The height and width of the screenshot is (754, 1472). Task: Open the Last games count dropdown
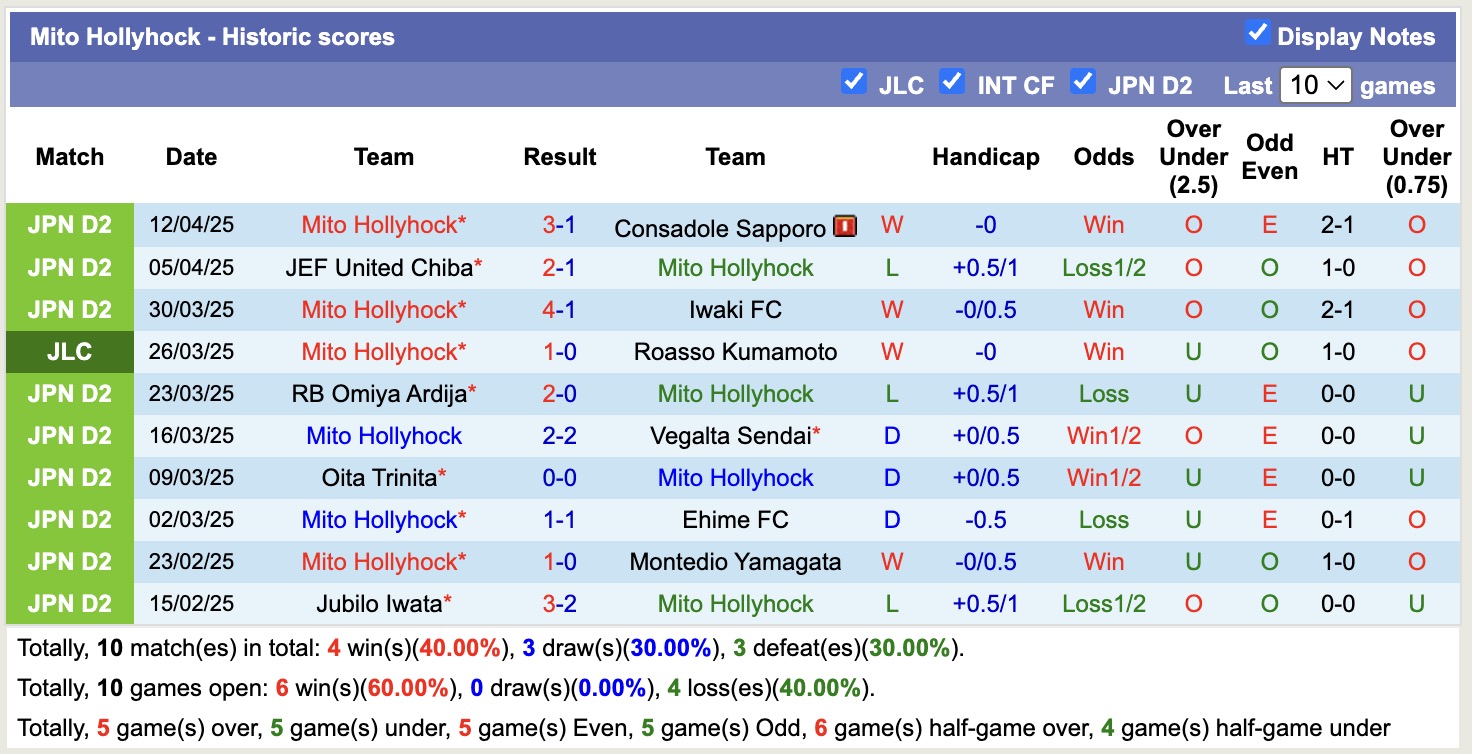(1315, 85)
